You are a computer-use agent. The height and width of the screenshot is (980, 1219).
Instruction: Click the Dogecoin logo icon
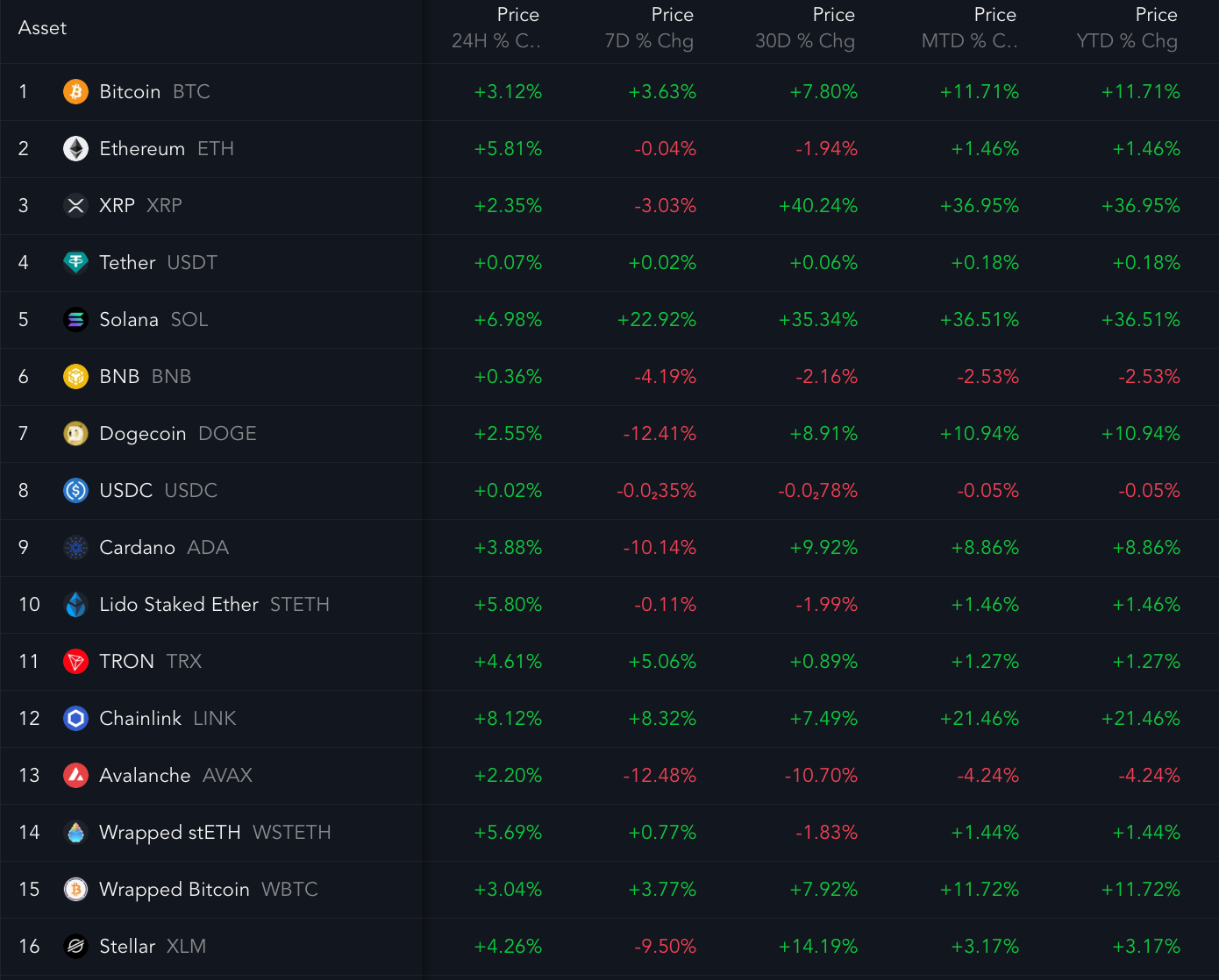click(76, 434)
